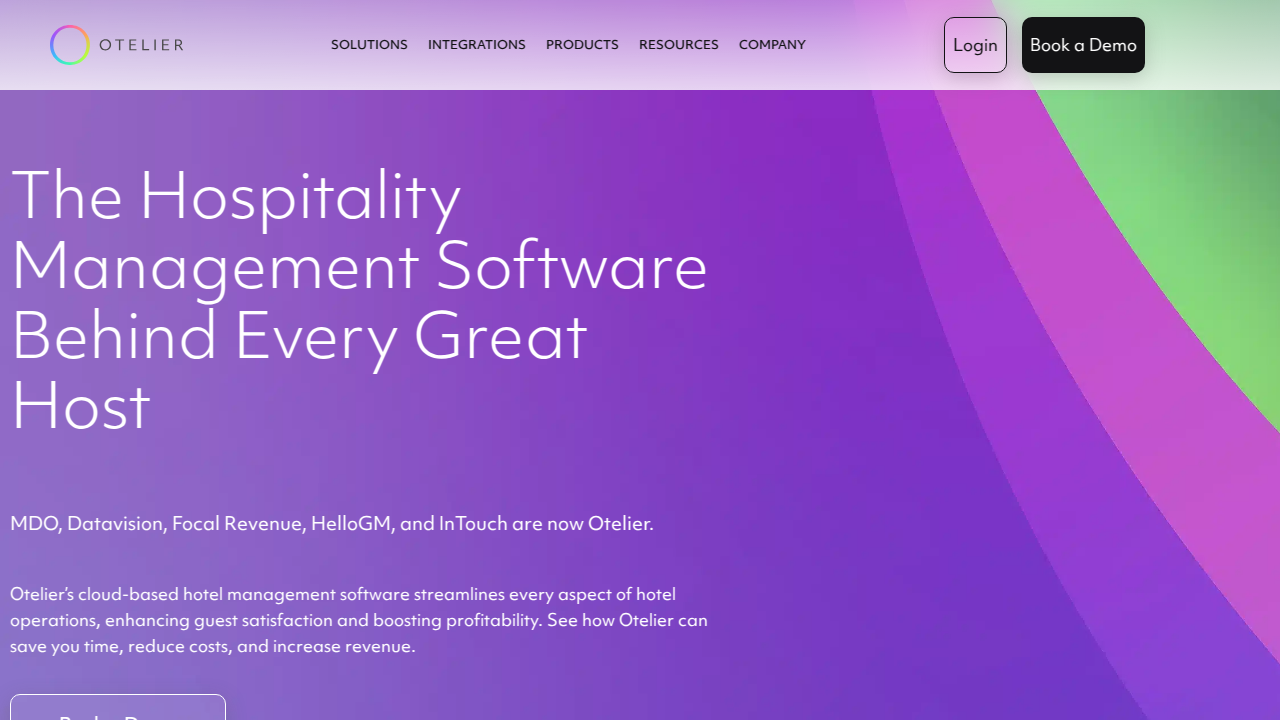Open the Company menu
This screenshot has height=720, width=1280.
tap(772, 45)
